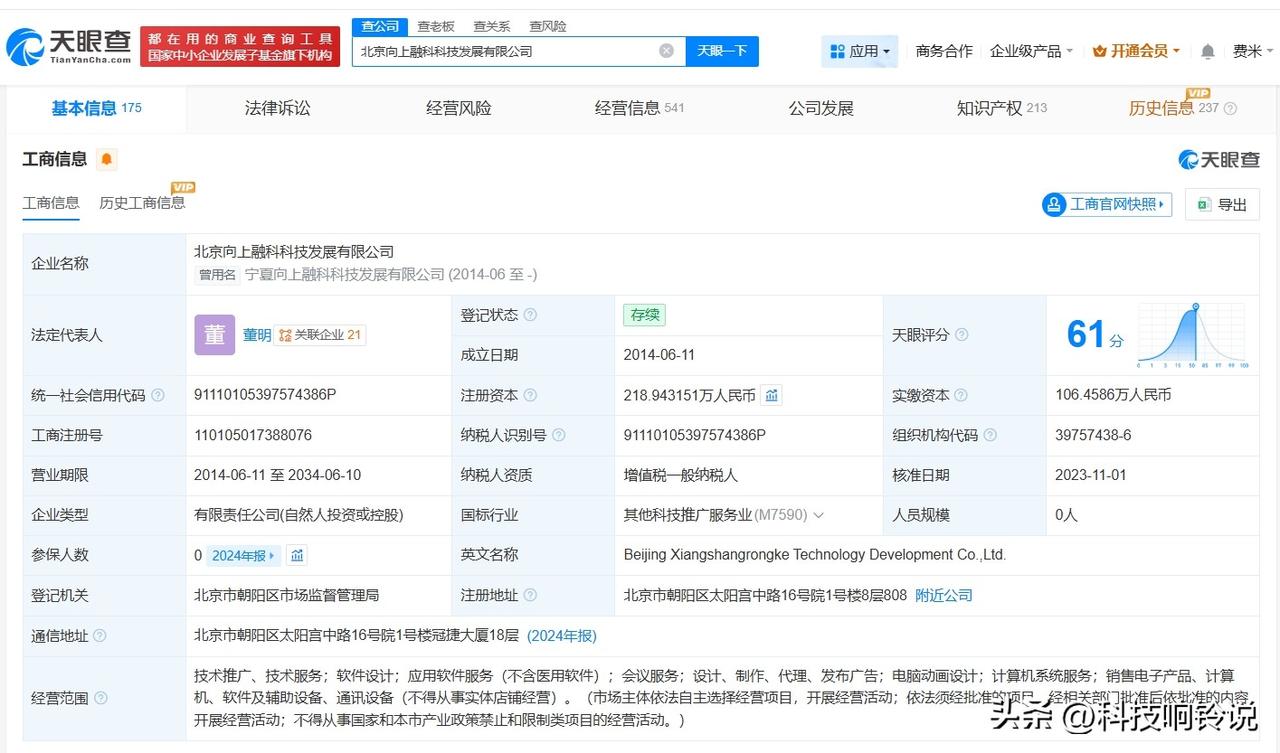Click the 关联企业 21 badge
The width and height of the screenshot is (1280, 753).
tap(320, 335)
